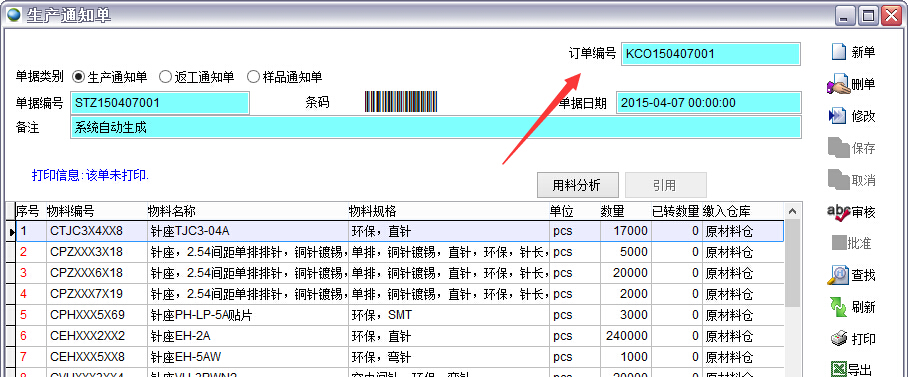The height and width of the screenshot is (377, 909).
Task: Click the 备注 remarks field
Action: pyautogui.click(x=436, y=128)
